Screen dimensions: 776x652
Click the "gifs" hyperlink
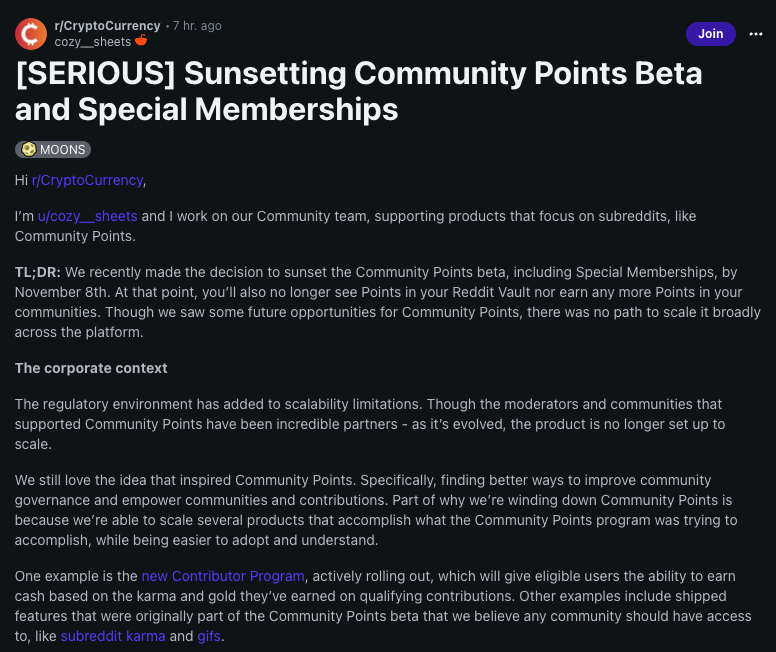tap(208, 636)
